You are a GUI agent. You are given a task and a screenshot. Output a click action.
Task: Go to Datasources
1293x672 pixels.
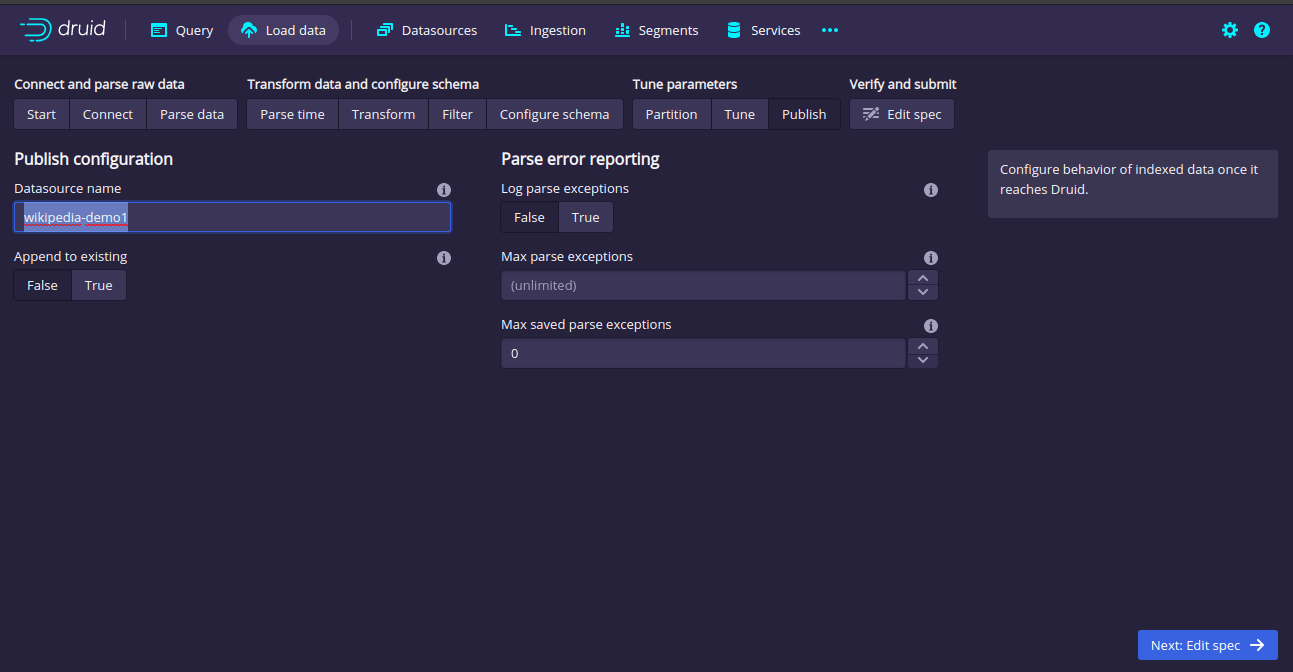427,30
